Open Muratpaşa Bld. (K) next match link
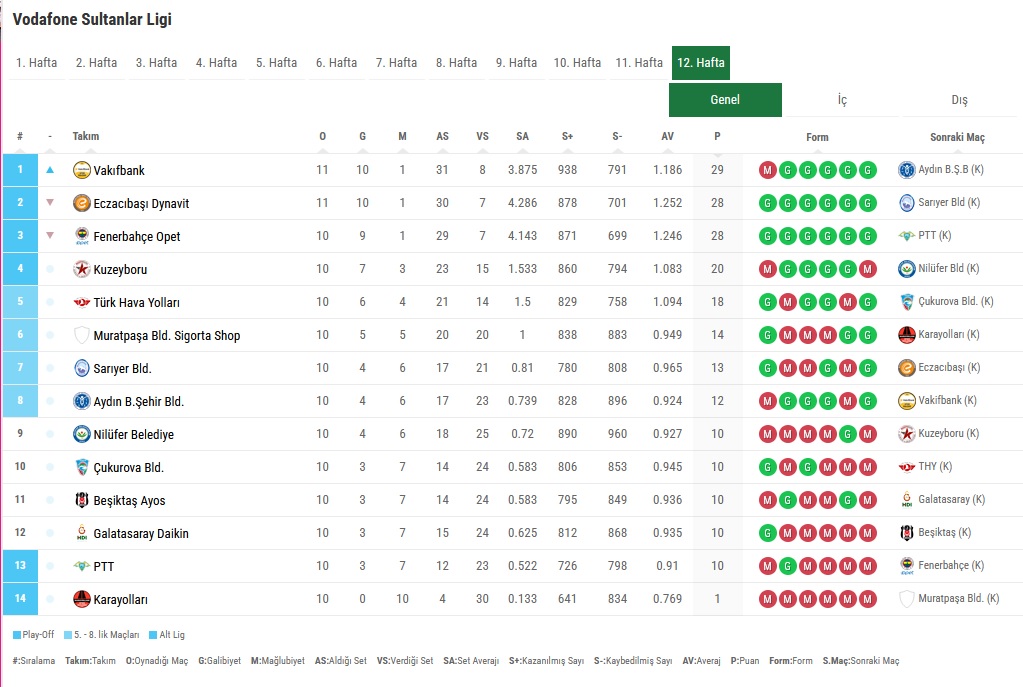1023x687 pixels. (958, 598)
